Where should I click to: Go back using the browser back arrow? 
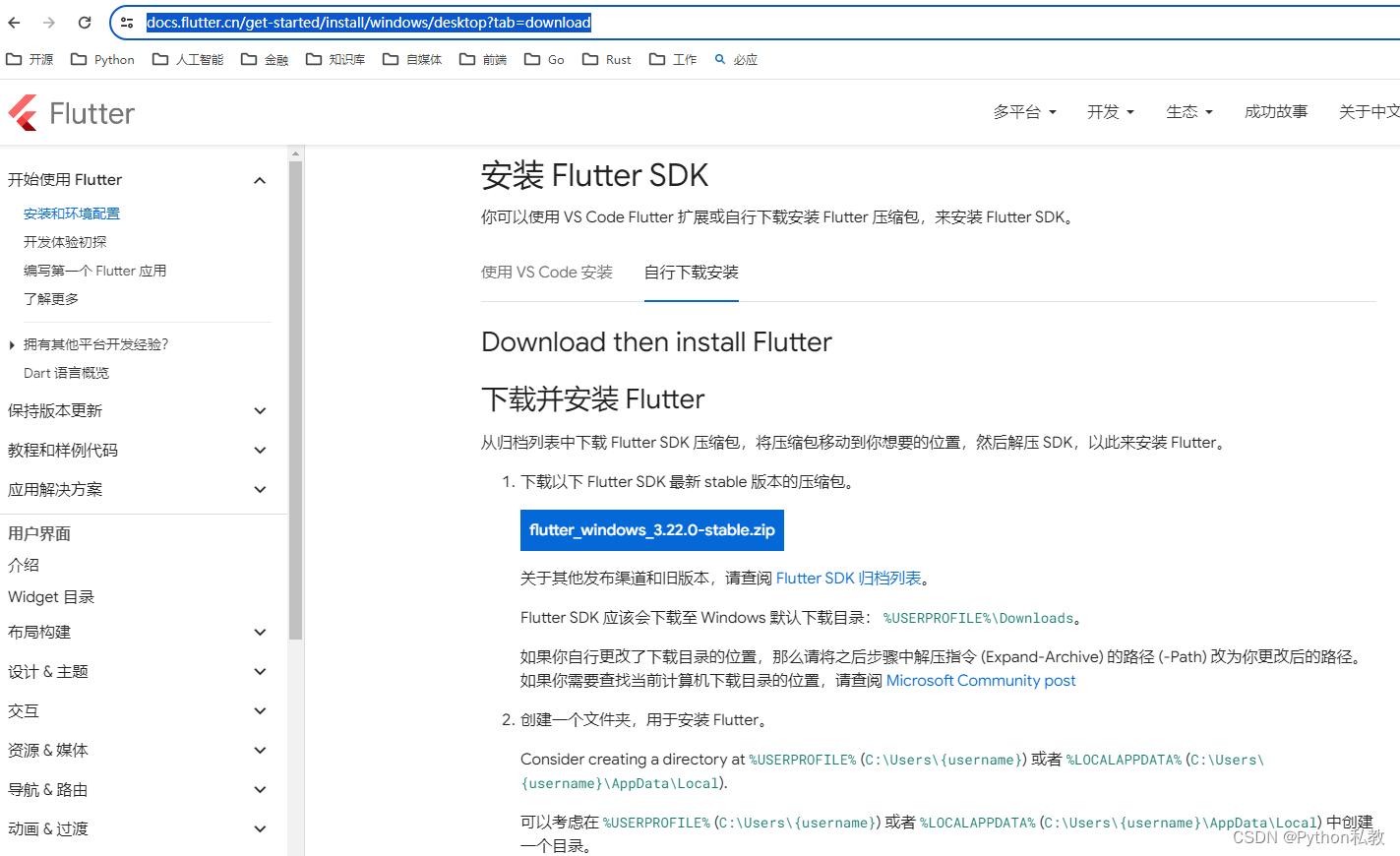tap(15, 23)
